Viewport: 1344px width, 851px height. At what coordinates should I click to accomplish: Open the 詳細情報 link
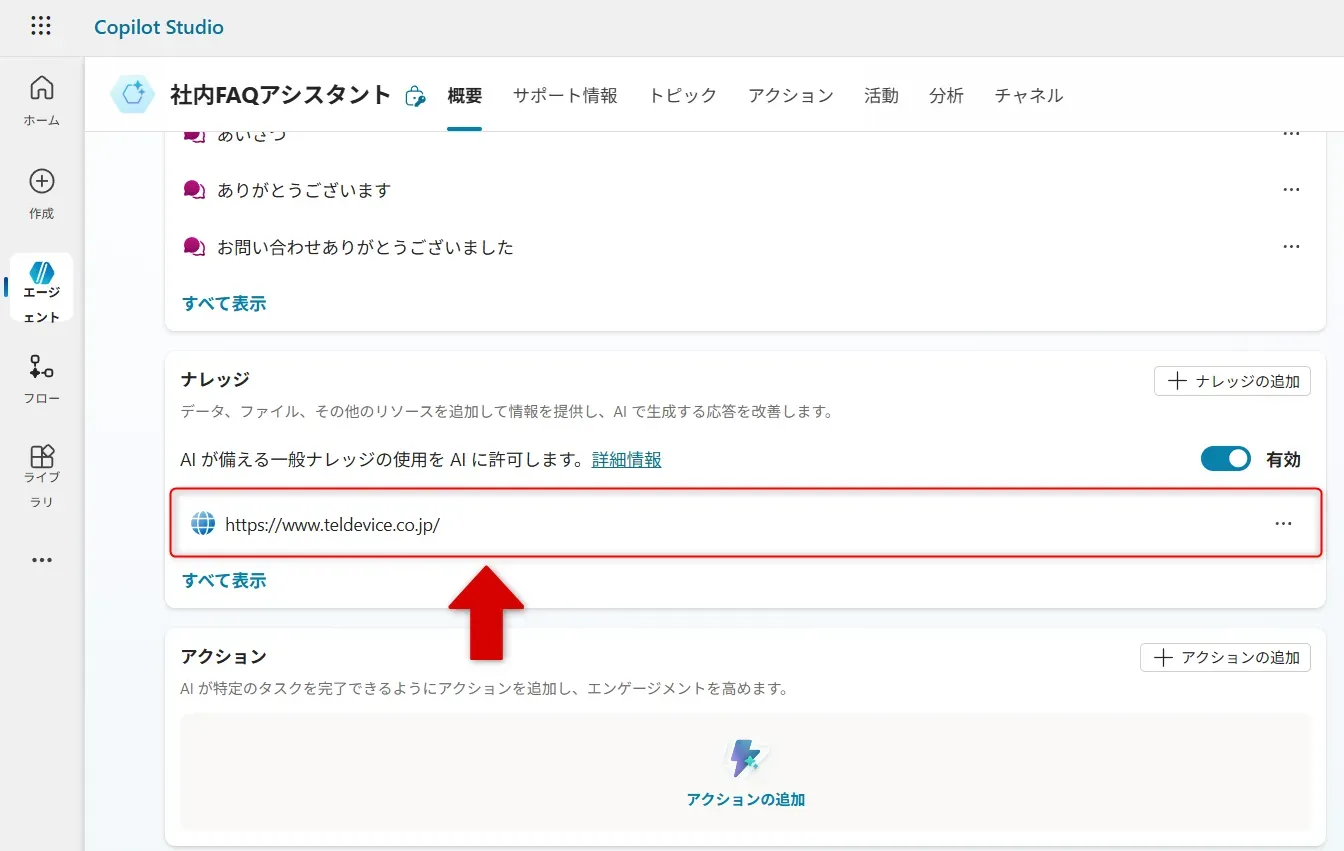click(x=626, y=460)
